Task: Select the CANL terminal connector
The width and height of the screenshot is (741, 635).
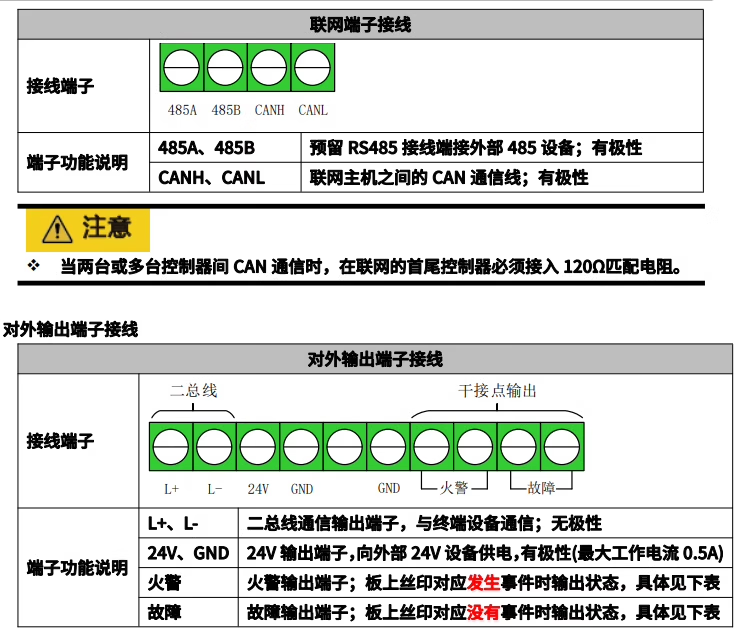Action: (312, 69)
